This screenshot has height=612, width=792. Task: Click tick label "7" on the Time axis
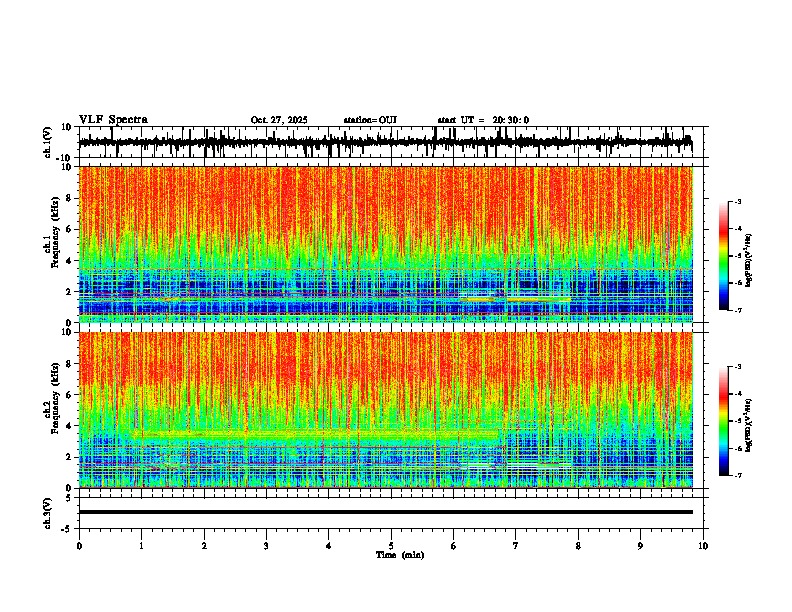click(516, 546)
